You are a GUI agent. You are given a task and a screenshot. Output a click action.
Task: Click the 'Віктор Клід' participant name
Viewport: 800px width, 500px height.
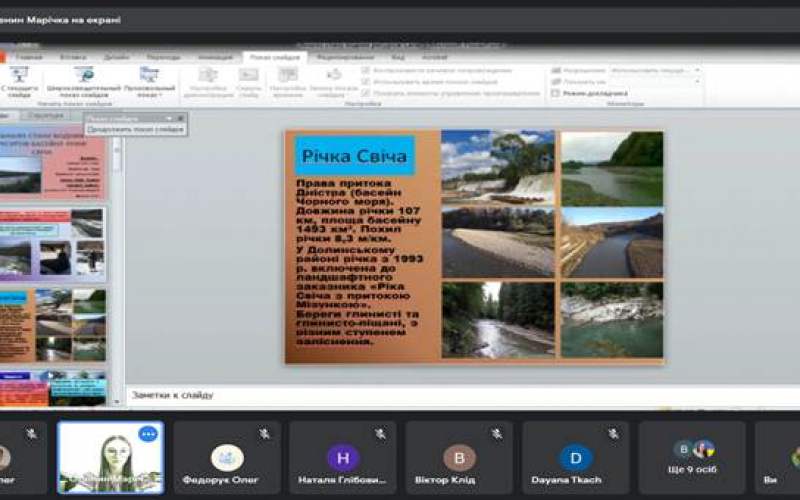(445, 480)
